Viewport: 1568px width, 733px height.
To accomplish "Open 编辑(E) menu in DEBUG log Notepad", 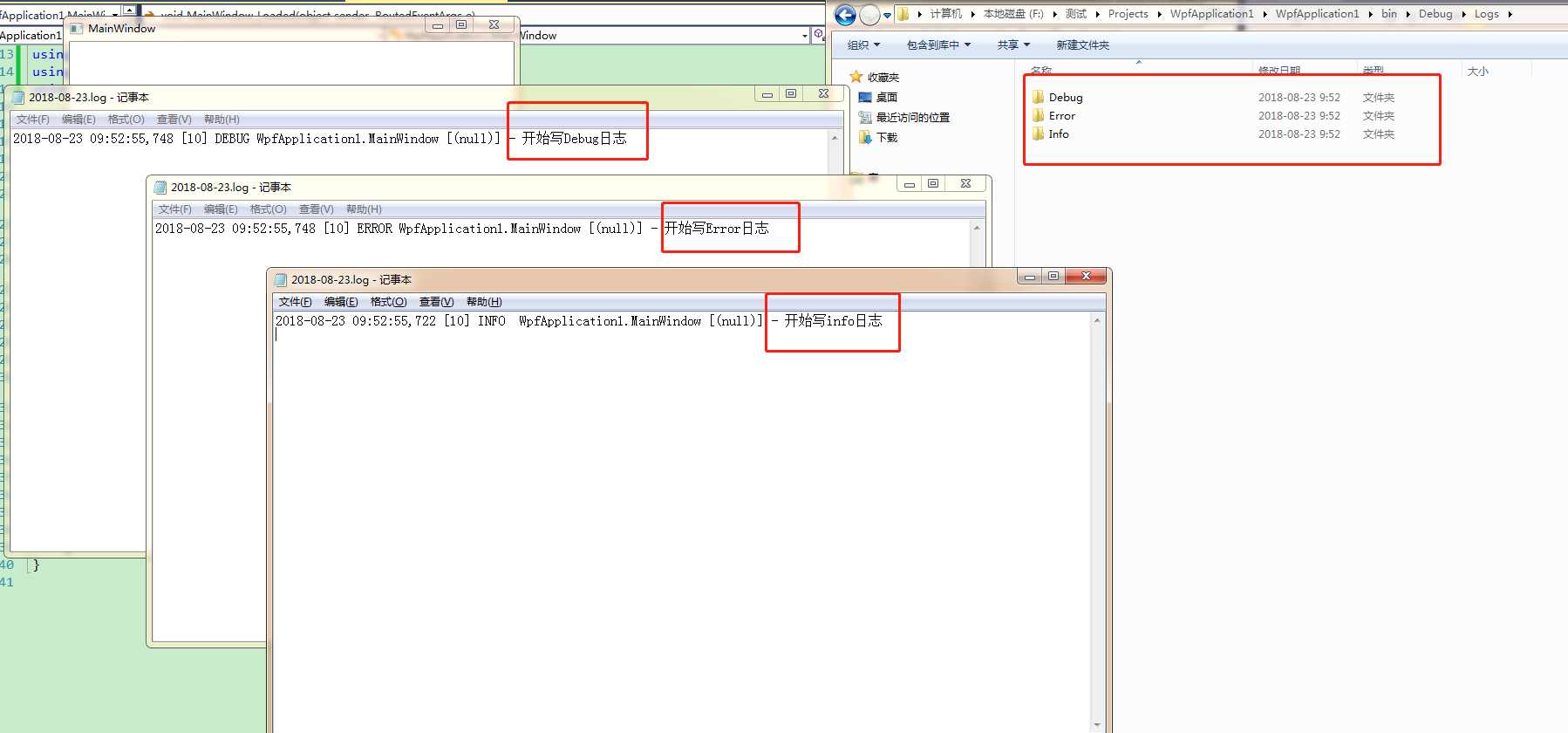I will pos(78,120).
